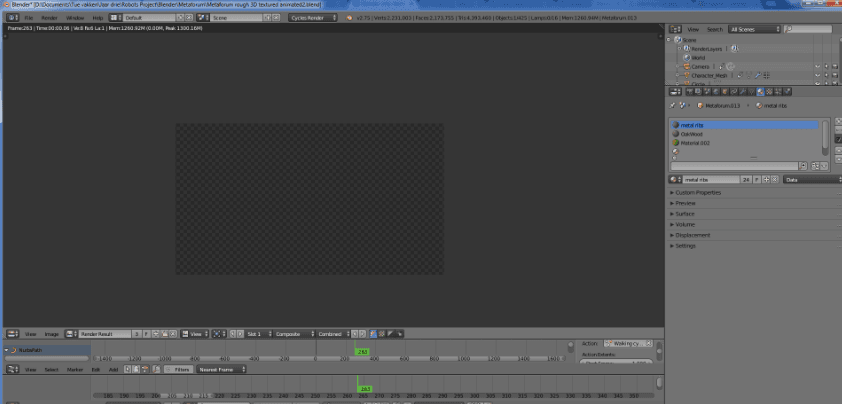Open the Window menu in top bar
Viewport: 842px width, 404px height.
click(x=75, y=18)
